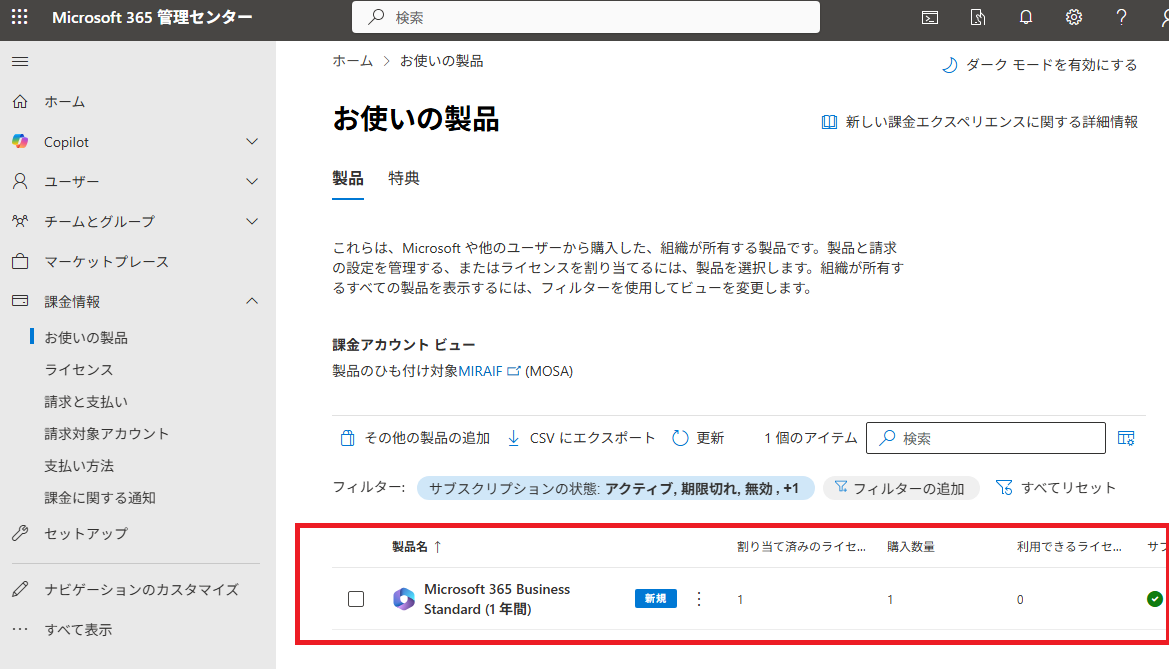1169x669 pixels.
Task: Open the Cloud Shell terminal icon
Action: point(930,17)
